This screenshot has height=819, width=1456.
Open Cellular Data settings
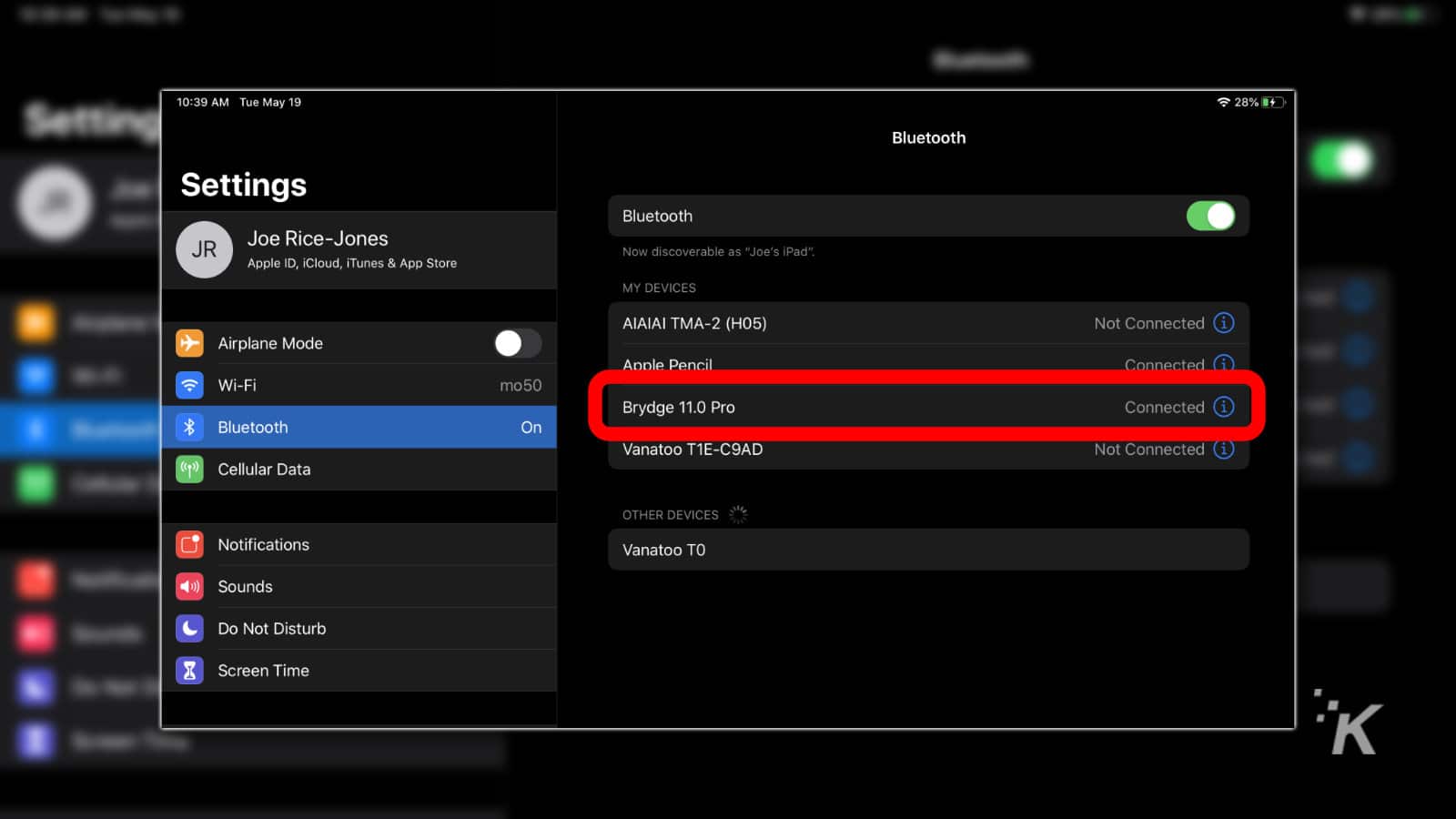(359, 469)
